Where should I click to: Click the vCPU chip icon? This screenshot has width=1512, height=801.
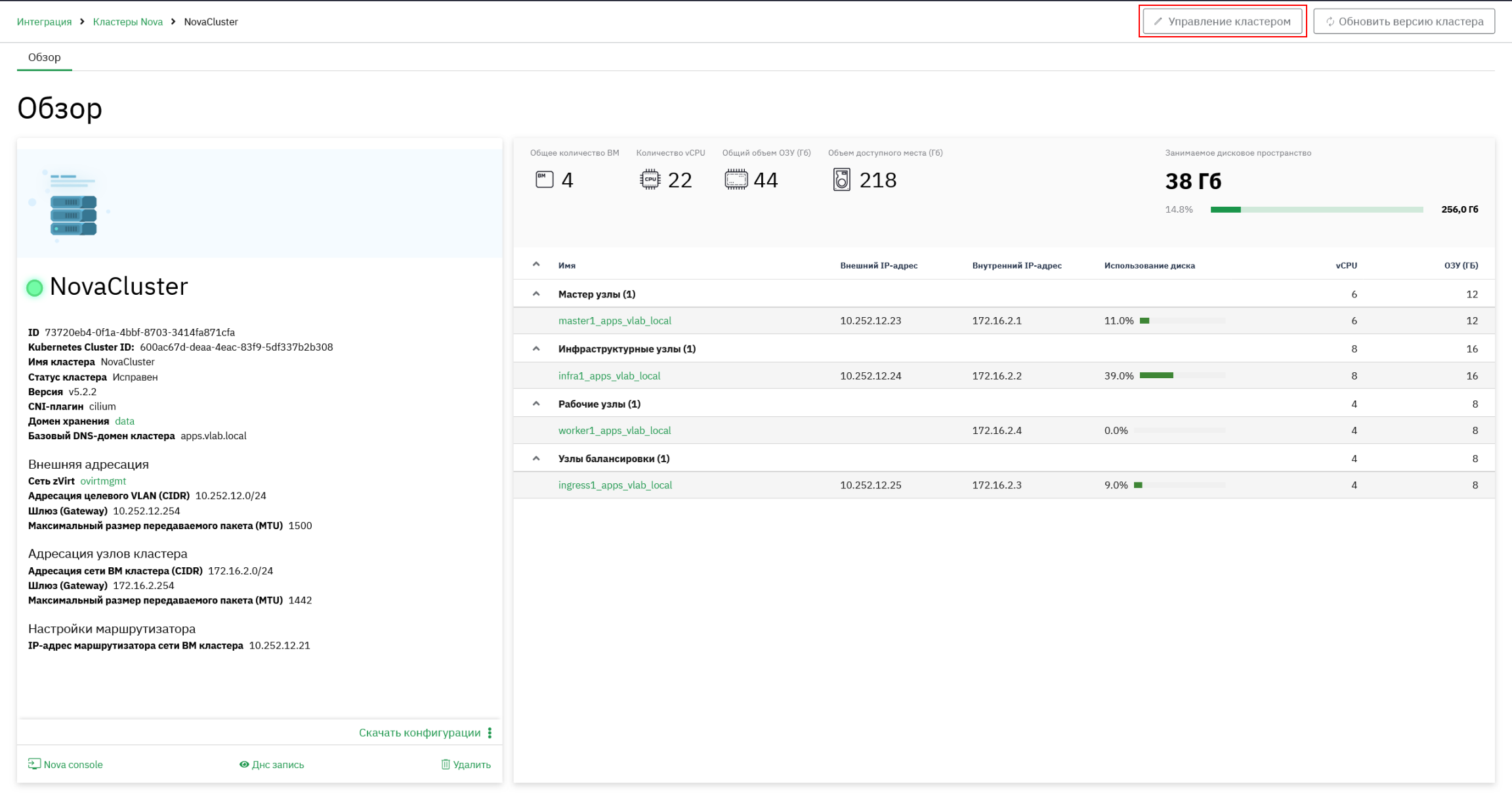(x=650, y=179)
